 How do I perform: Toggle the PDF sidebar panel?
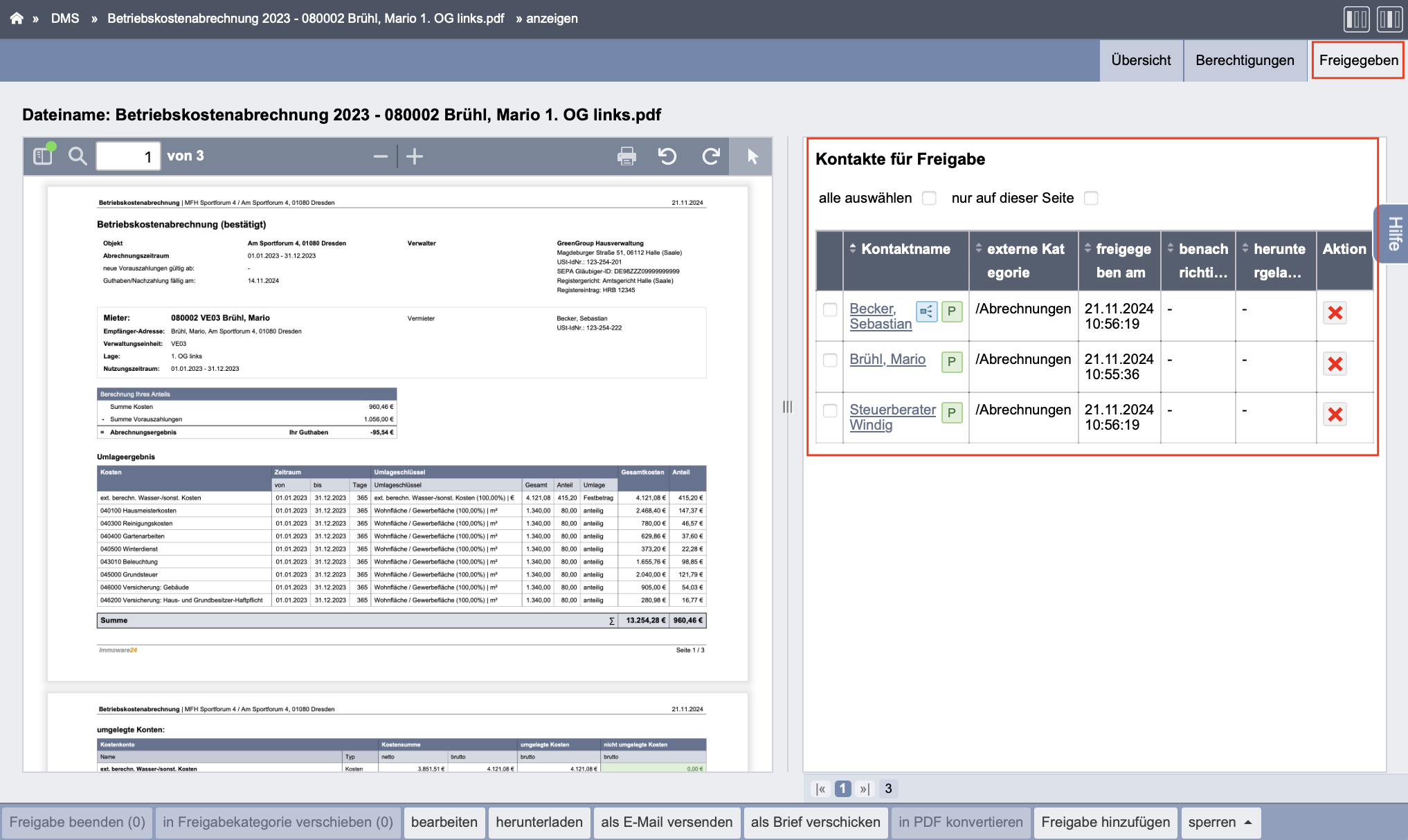(x=44, y=156)
